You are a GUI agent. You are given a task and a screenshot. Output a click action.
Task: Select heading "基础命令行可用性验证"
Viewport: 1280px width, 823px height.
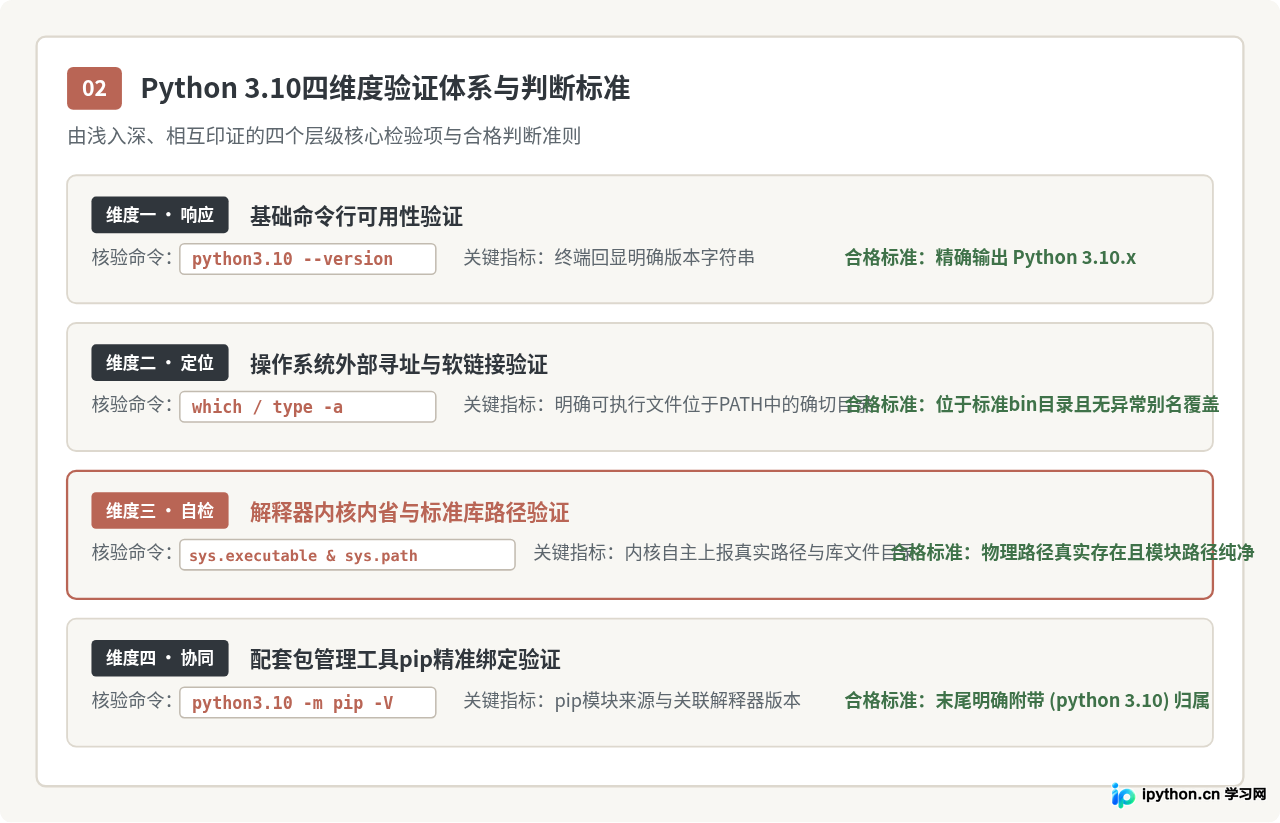click(x=356, y=216)
